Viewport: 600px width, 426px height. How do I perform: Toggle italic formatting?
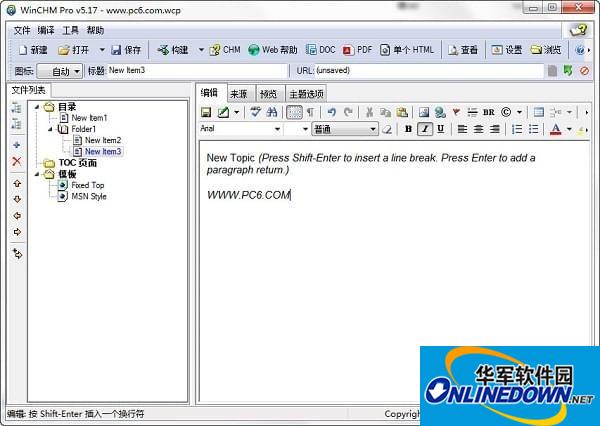(x=425, y=129)
